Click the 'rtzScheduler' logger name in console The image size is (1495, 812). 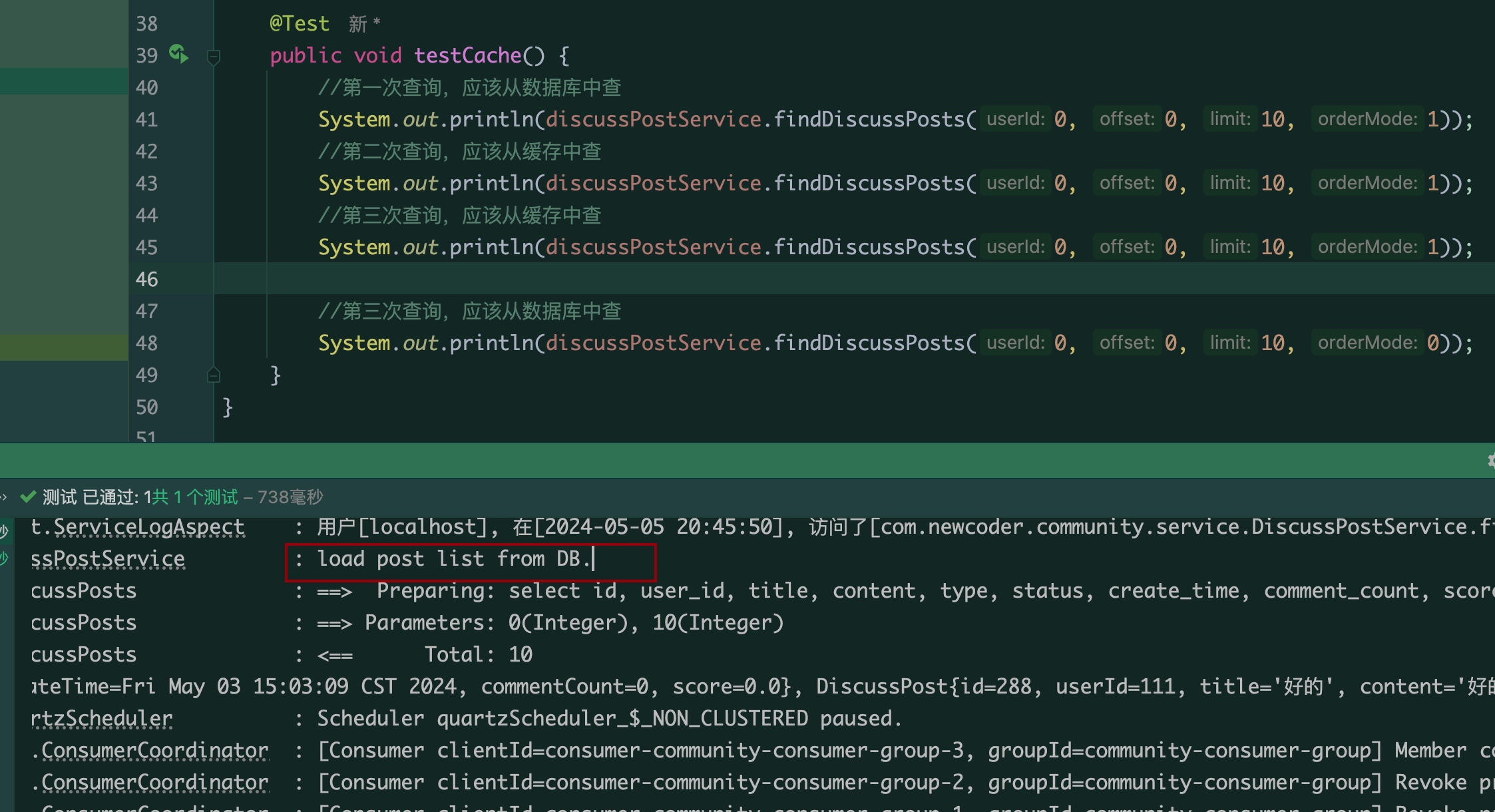pyautogui.click(x=101, y=718)
